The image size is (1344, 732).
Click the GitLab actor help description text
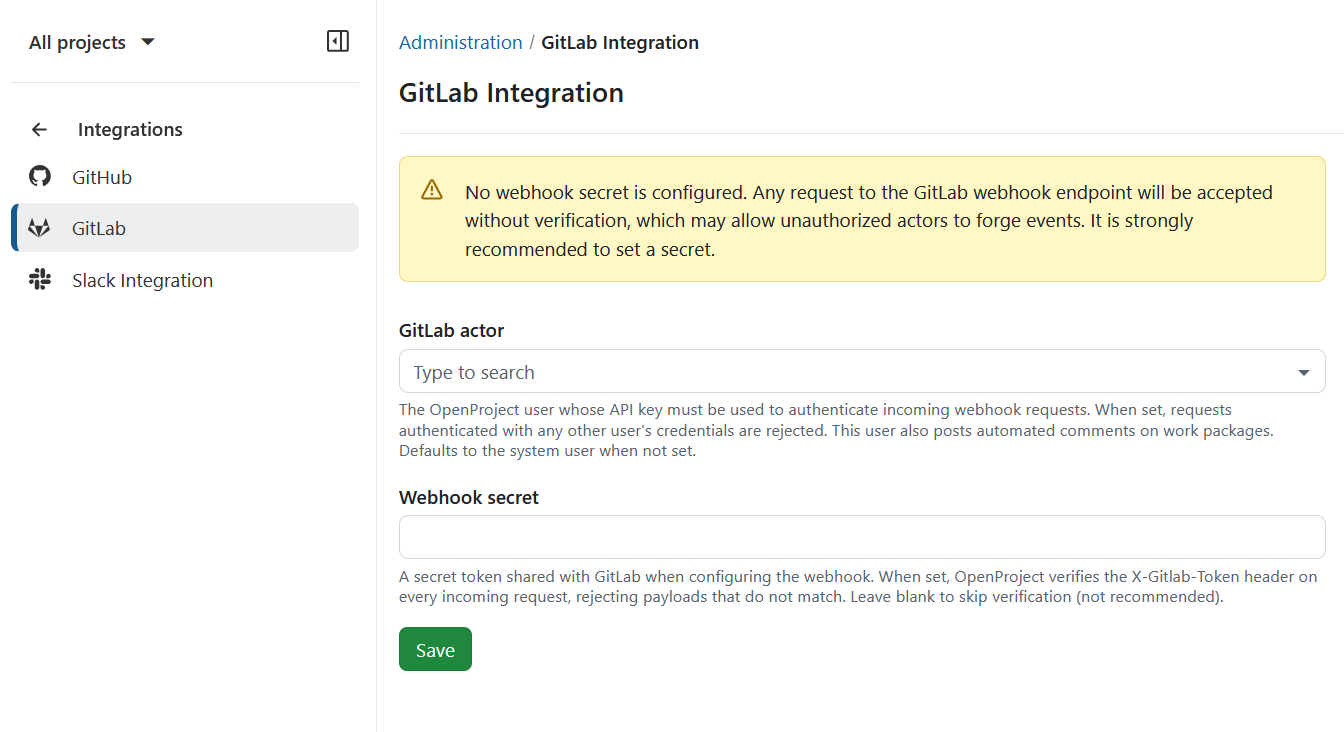coord(836,430)
